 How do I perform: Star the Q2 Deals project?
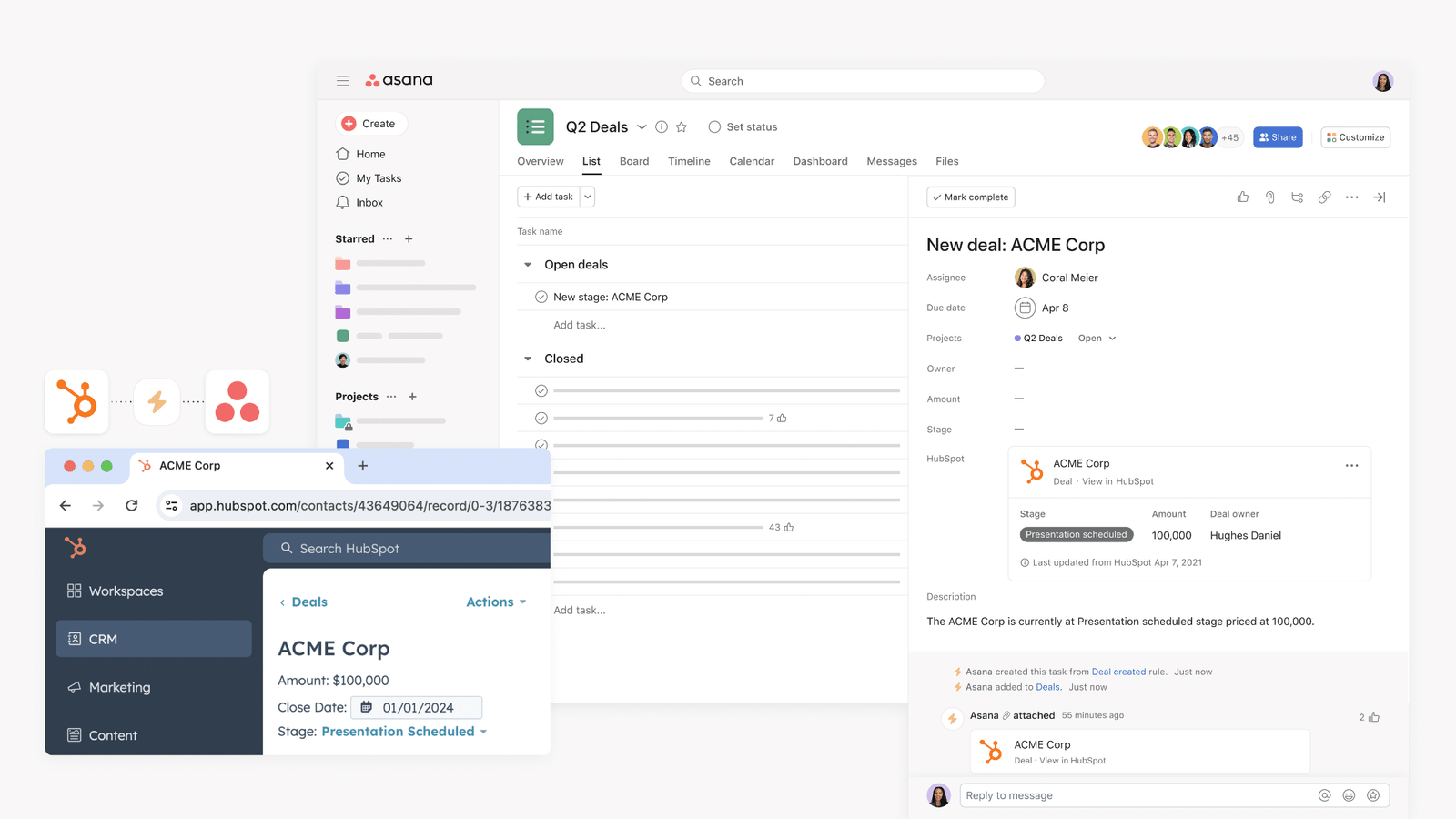pos(682,127)
